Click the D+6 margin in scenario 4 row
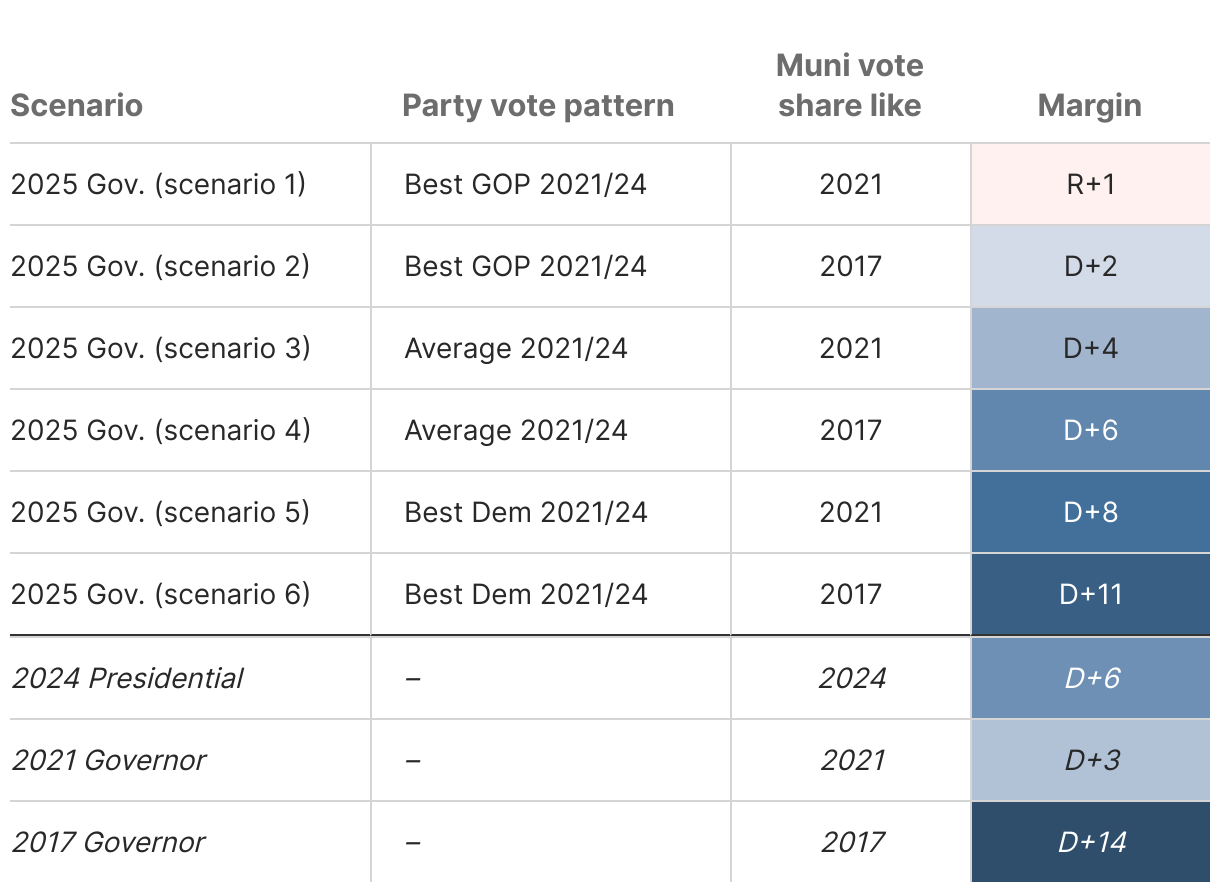The height and width of the screenshot is (892, 1220). 1090,430
